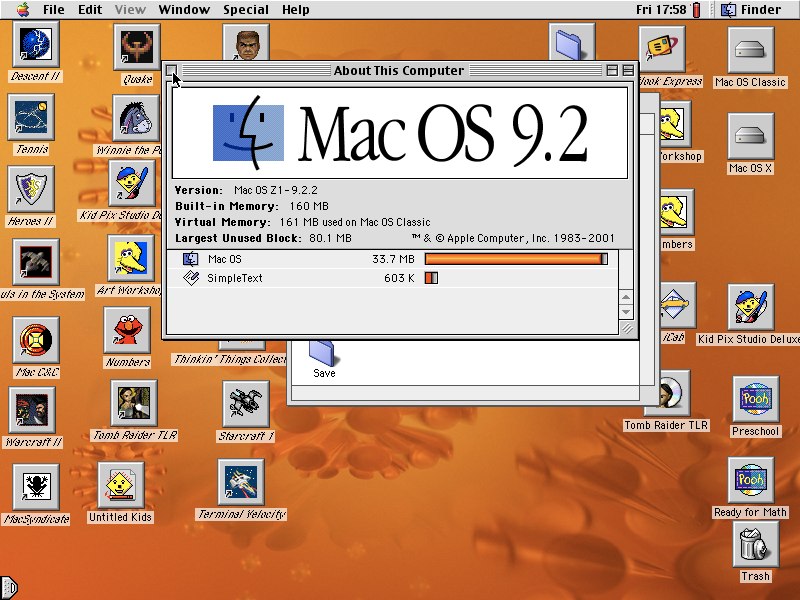Expand the Control Strip tab

(9, 588)
